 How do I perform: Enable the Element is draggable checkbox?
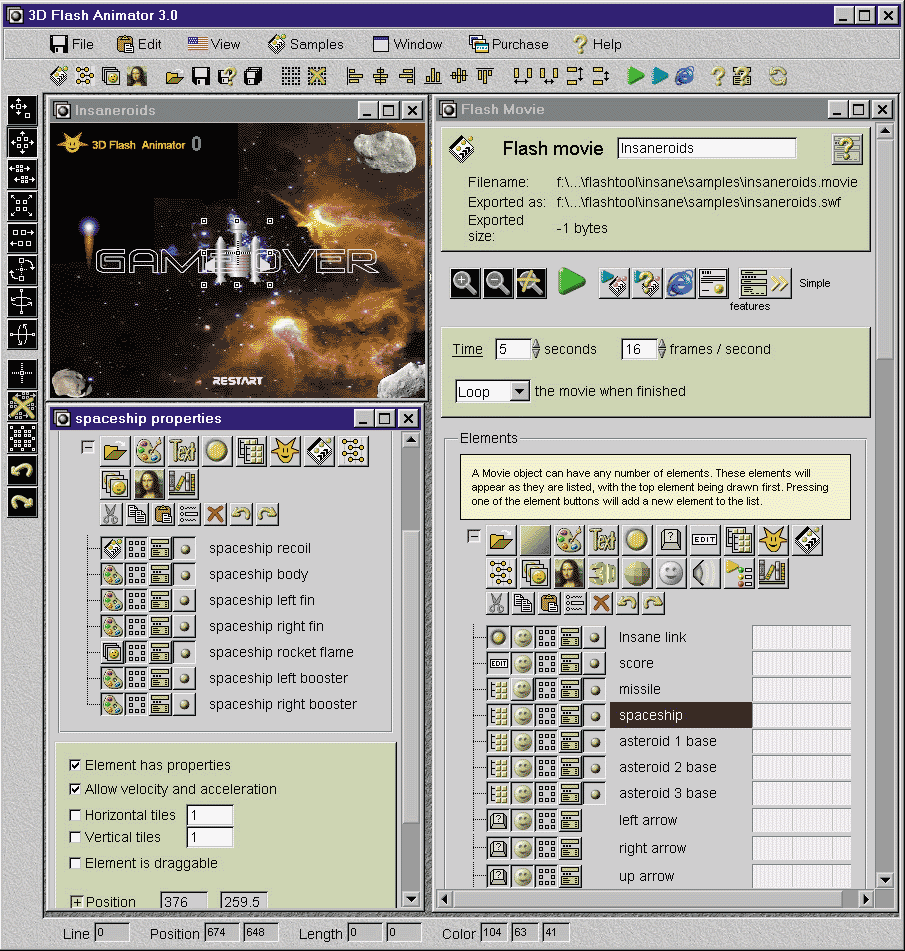pyautogui.click(x=75, y=863)
